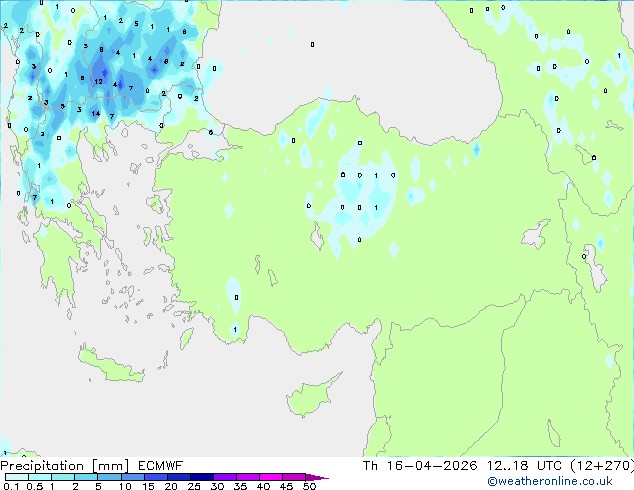
Task: Select the 5–10 mm legend color swatch
Action: click(x=109, y=477)
